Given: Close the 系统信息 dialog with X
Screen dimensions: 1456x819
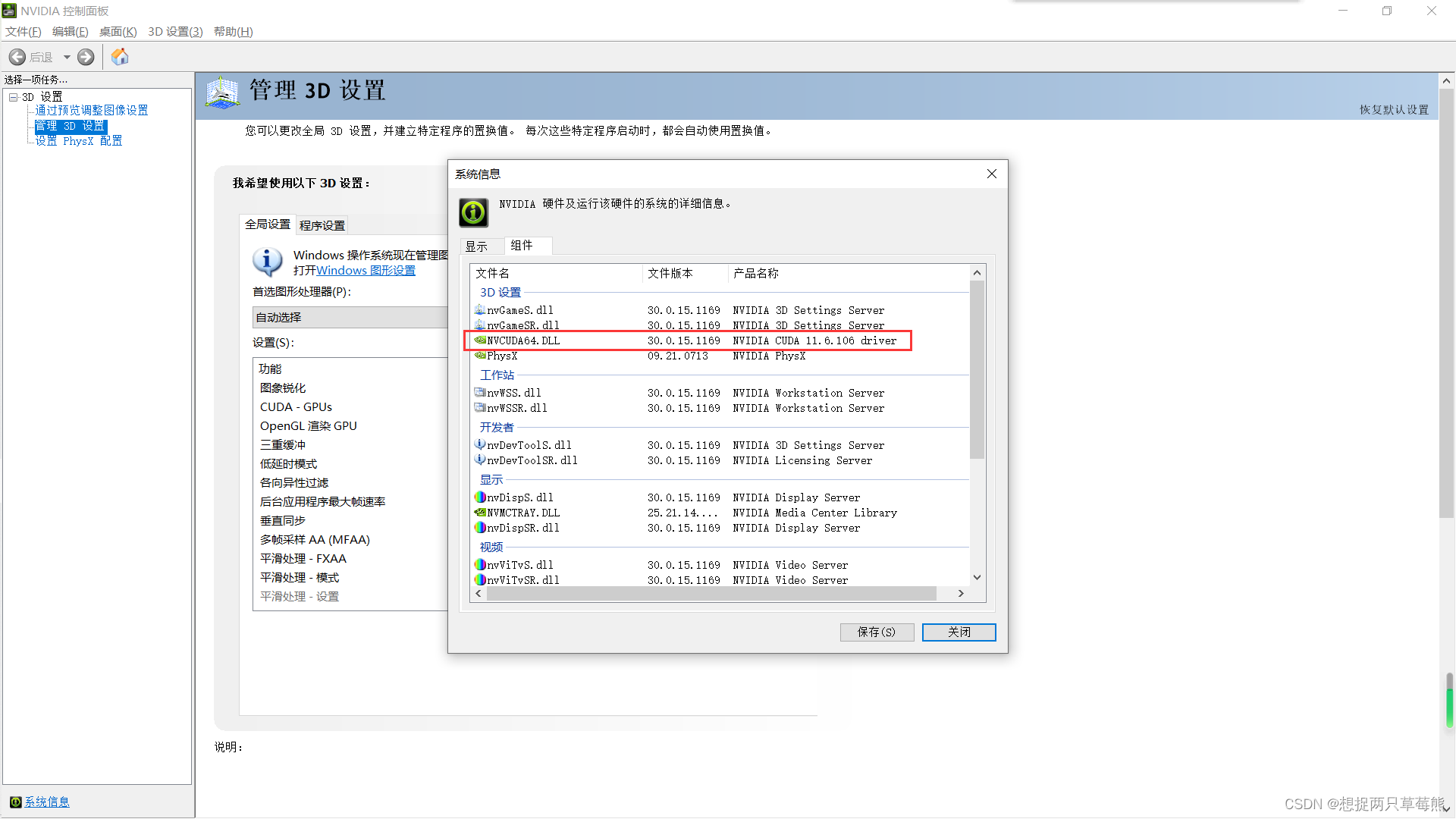Looking at the screenshot, I should pyautogui.click(x=991, y=174).
